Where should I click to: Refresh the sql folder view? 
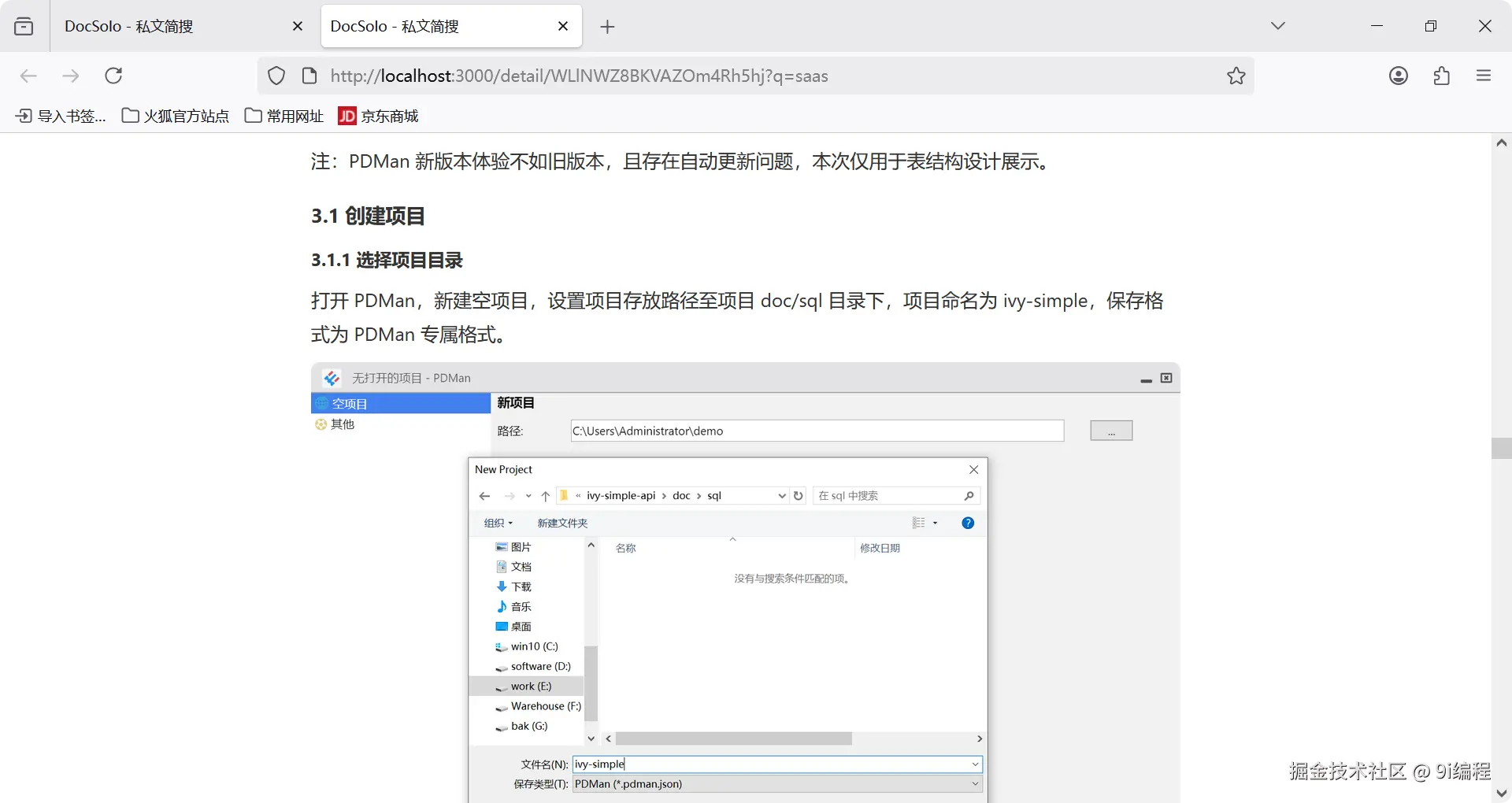tap(799, 496)
